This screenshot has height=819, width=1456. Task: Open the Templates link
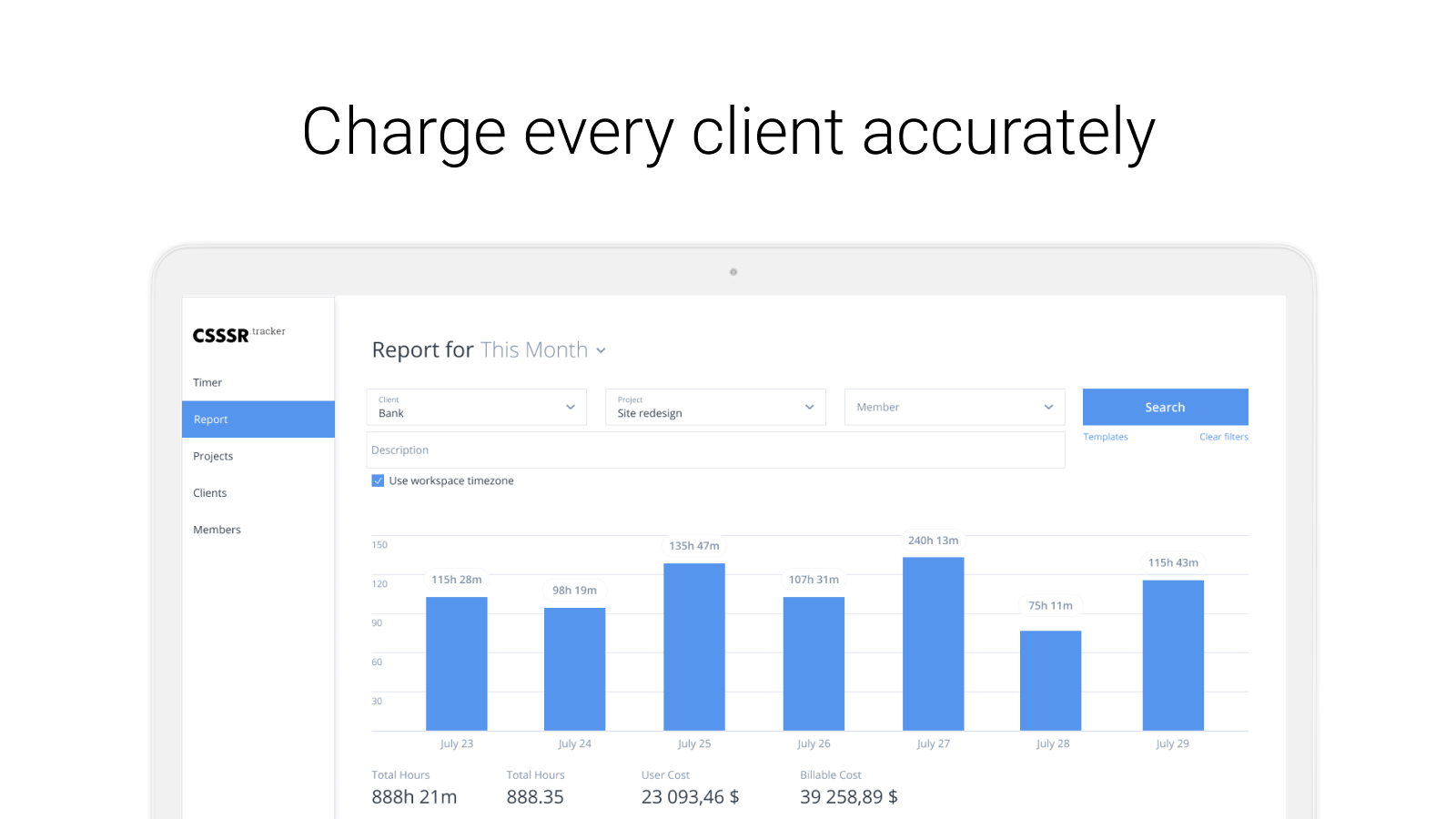tap(1106, 437)
